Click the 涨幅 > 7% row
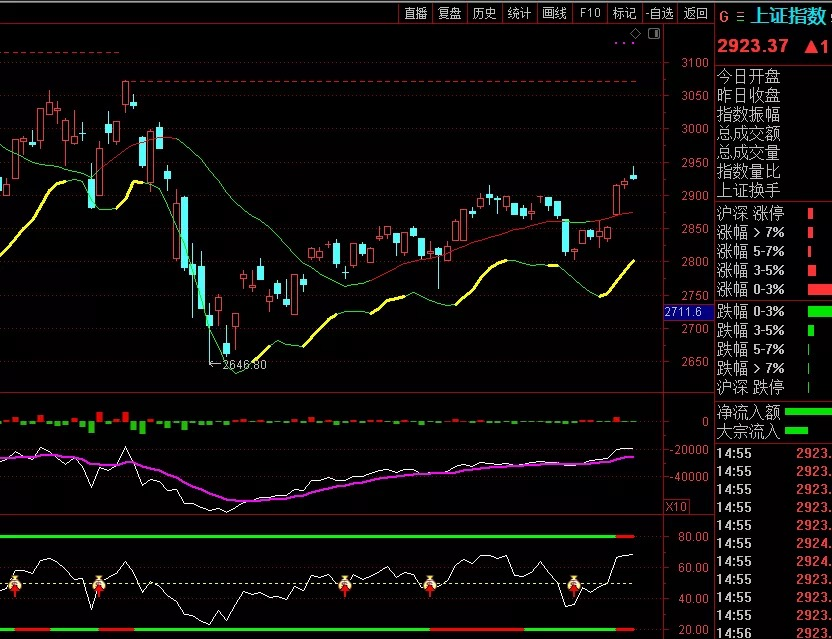The image size is (832, 639). point(774,232)
